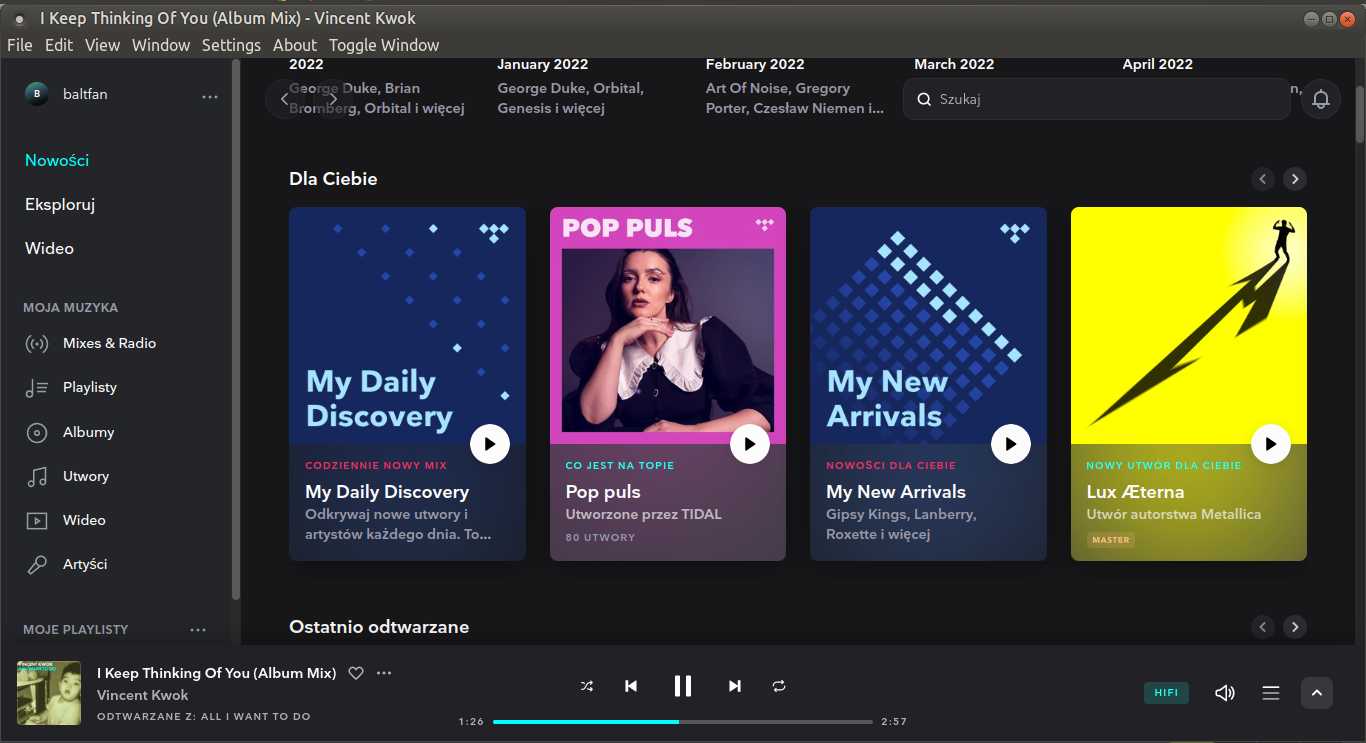Viewport: 1366px width, 743px height.
Task: Skip to previous track
Action: (631, 686)
